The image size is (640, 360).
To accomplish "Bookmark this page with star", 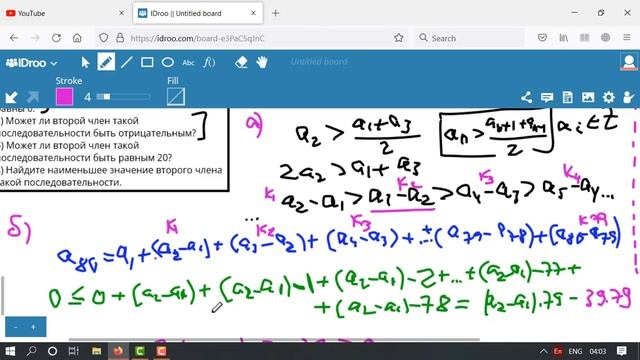I will coord(399,38).
